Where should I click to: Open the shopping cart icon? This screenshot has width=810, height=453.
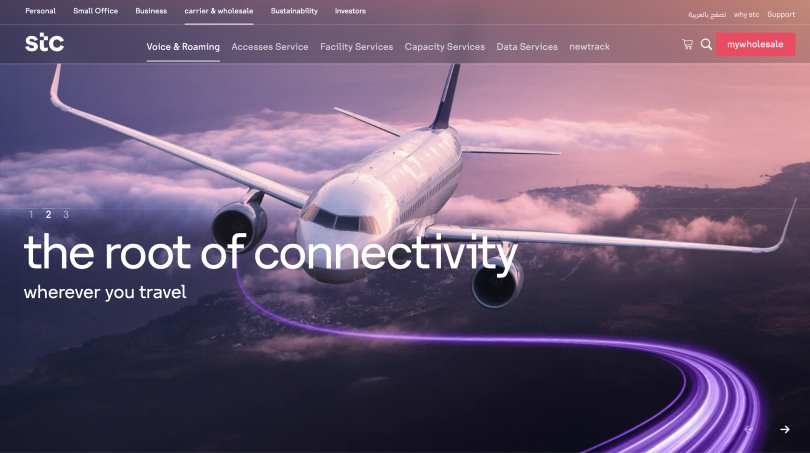pyautogui.click(x=687, y=44)
